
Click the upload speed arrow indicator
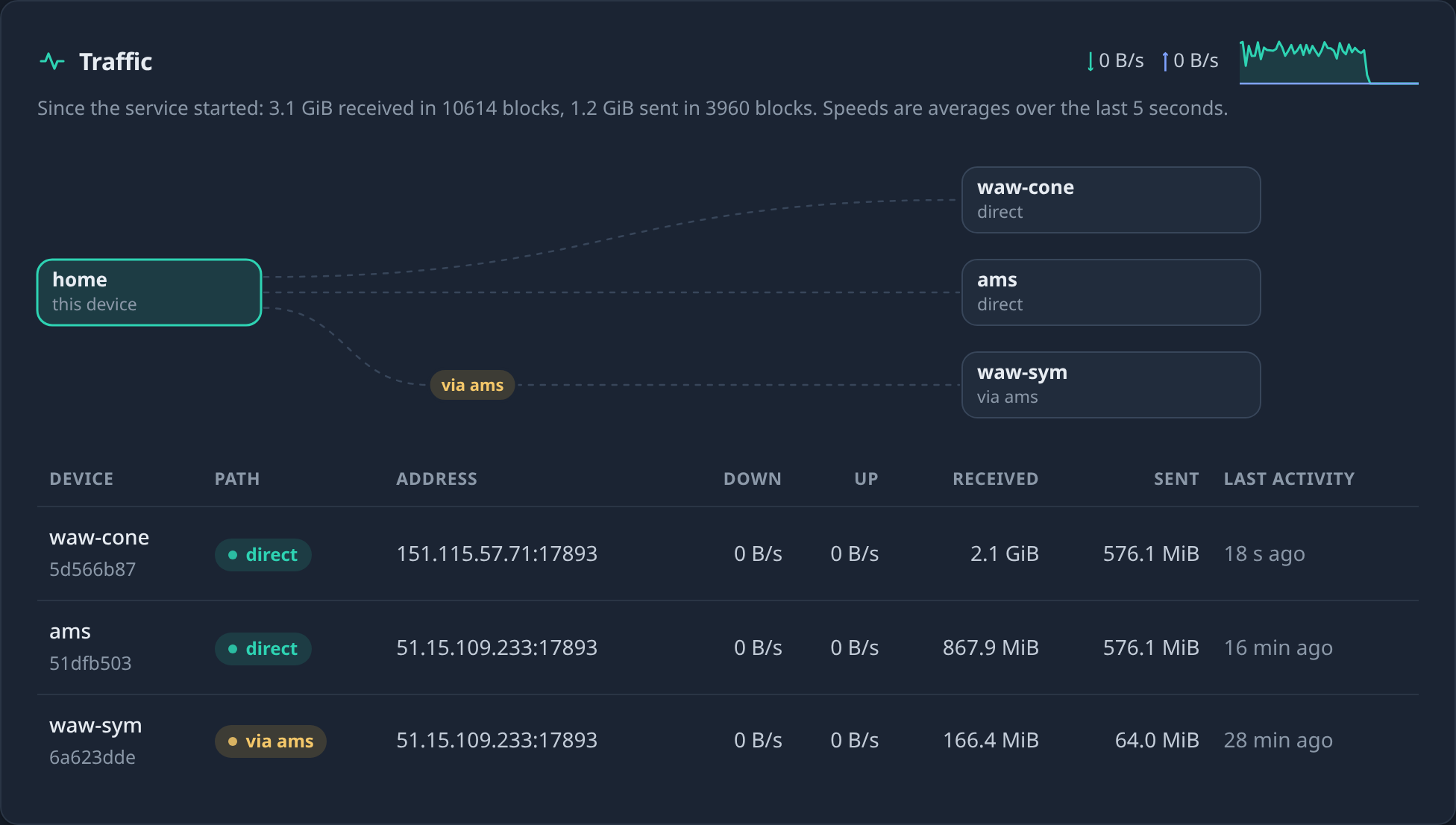[x=1165, y=61]
